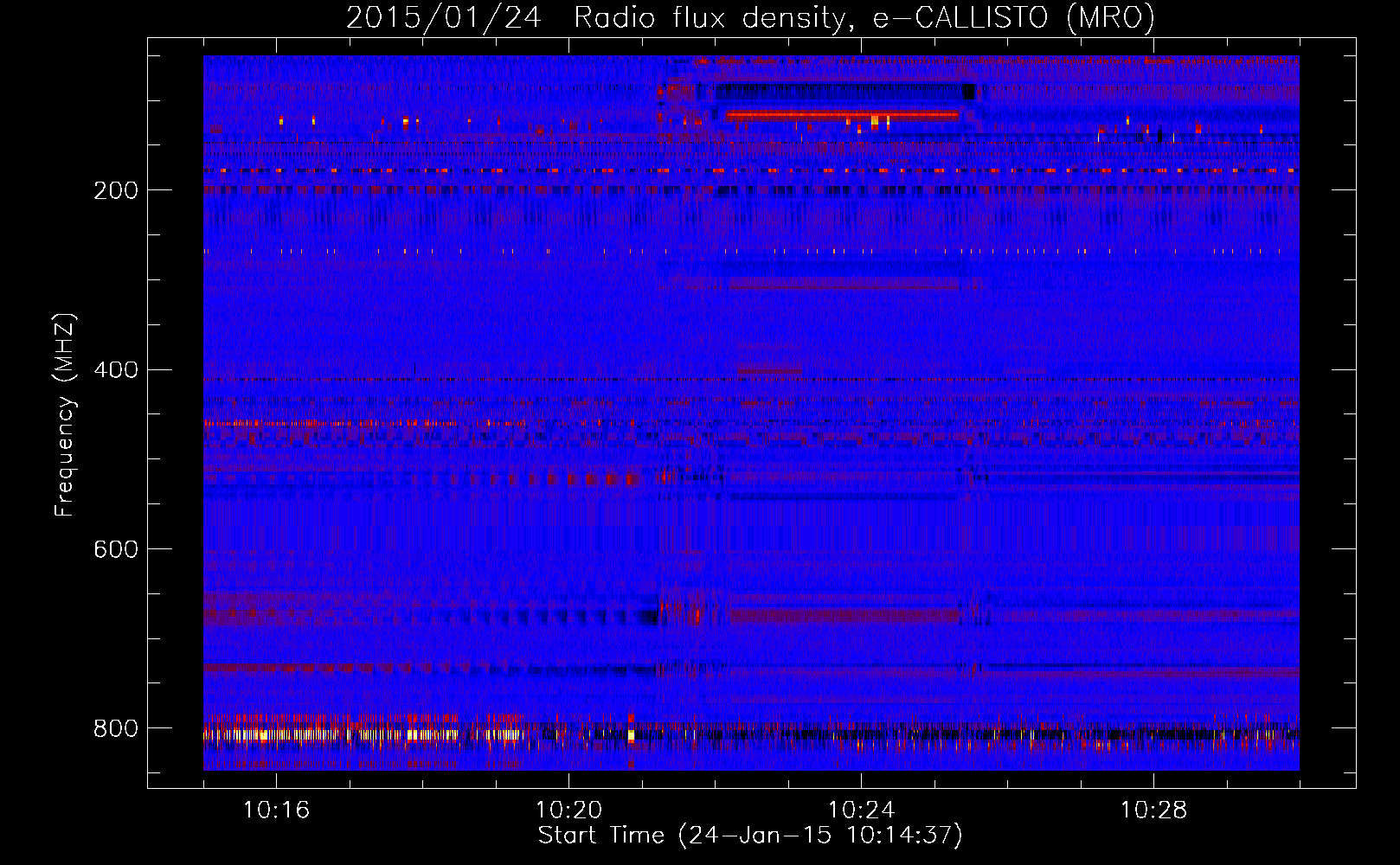Screen dimensions: 1400x865
Task: Click the 10:20 time tick label
Action: pyautogui.click(x=568, y=811)
